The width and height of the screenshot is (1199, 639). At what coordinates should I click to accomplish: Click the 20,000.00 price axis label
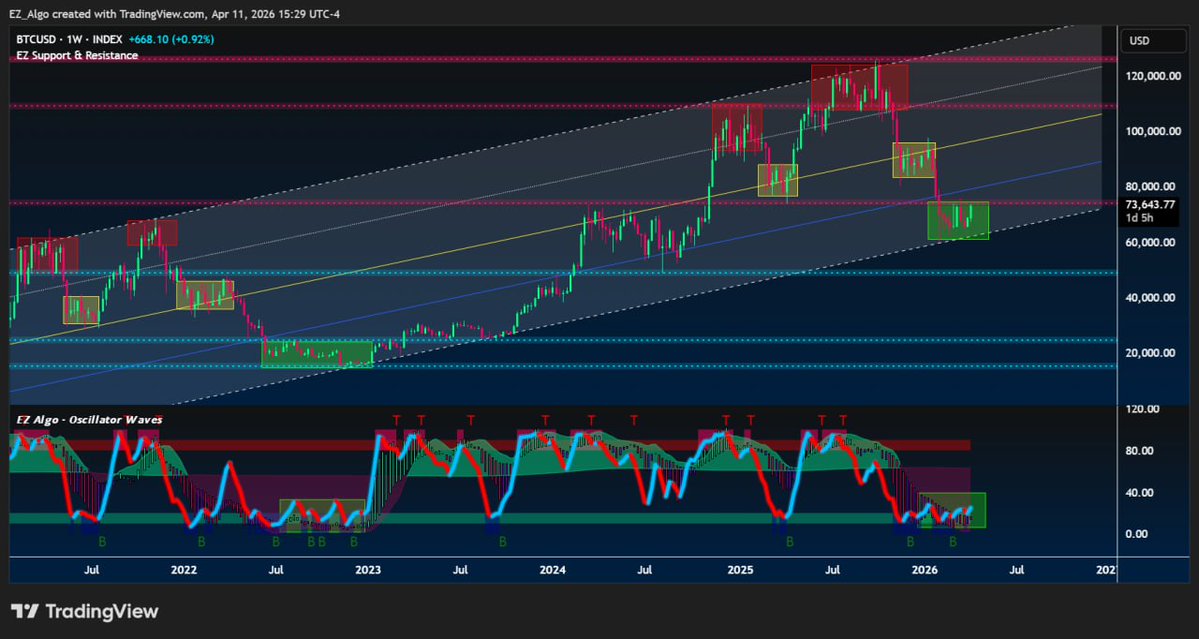(x=1151, y=353)
